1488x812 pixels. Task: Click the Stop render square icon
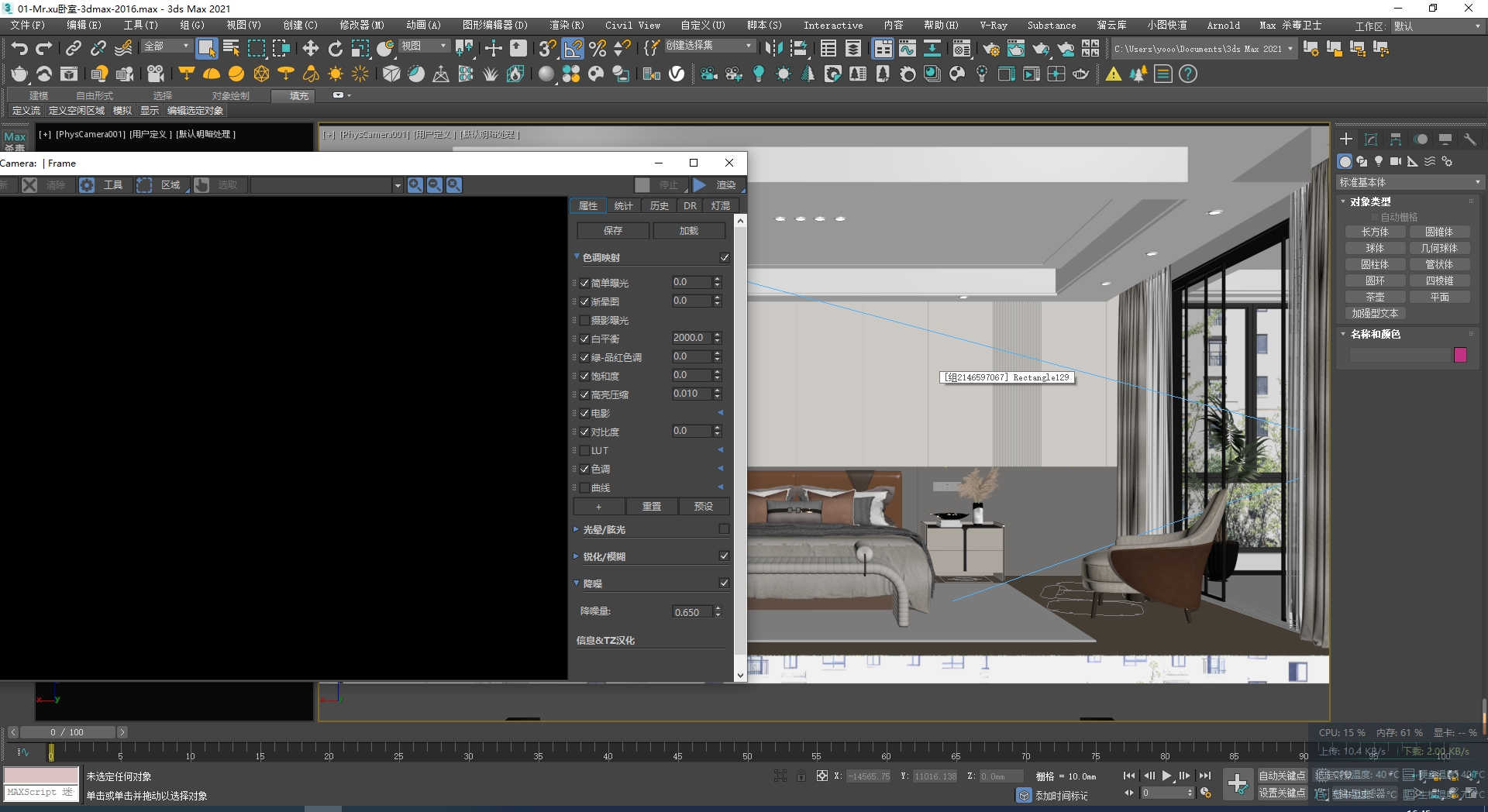click(x=642, y=185)
